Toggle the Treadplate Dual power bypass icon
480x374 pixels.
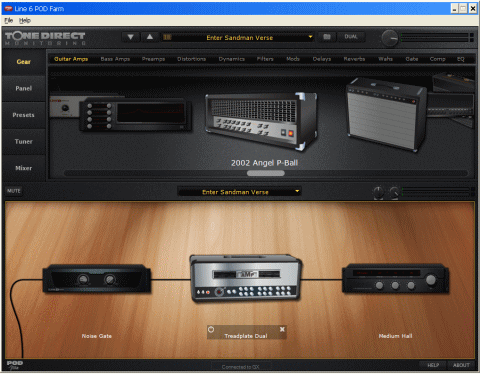pos(211,329)
